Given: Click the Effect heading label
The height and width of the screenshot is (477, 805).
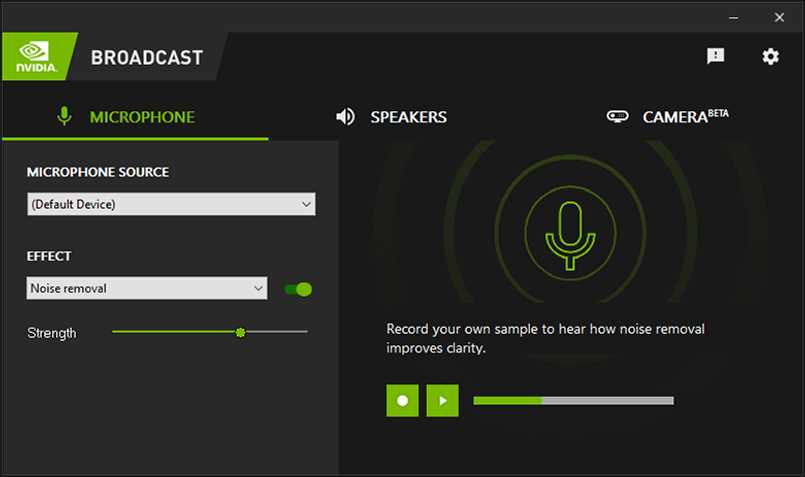Looking at the screenshot, I should click(x=49, y=256).
